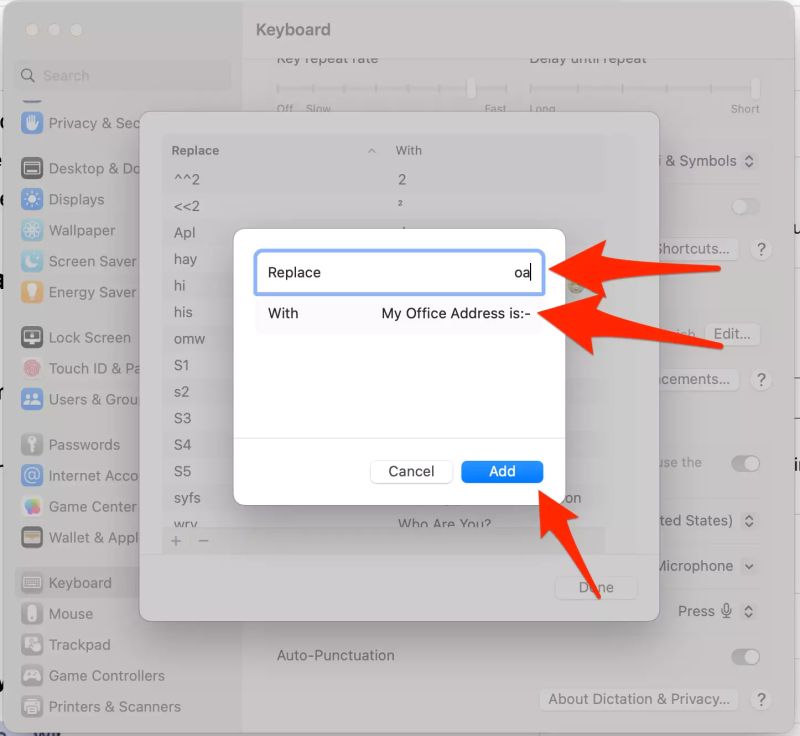Click Printers & Scanners icon
This screenshot has height=736, width=800.
point(32,706)
